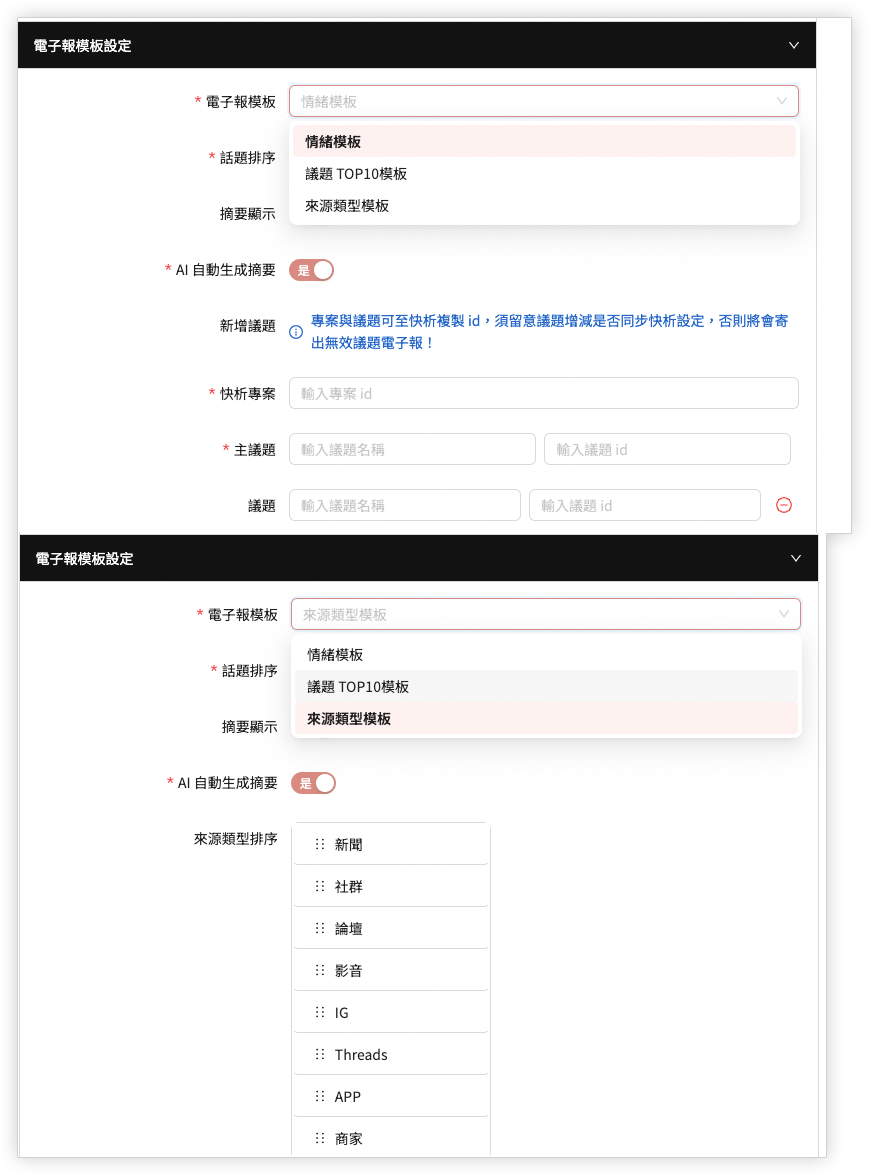Focus the 主議題 輸入議題 id field
This screenshot has width=869, height=1175.
point(667,450)
